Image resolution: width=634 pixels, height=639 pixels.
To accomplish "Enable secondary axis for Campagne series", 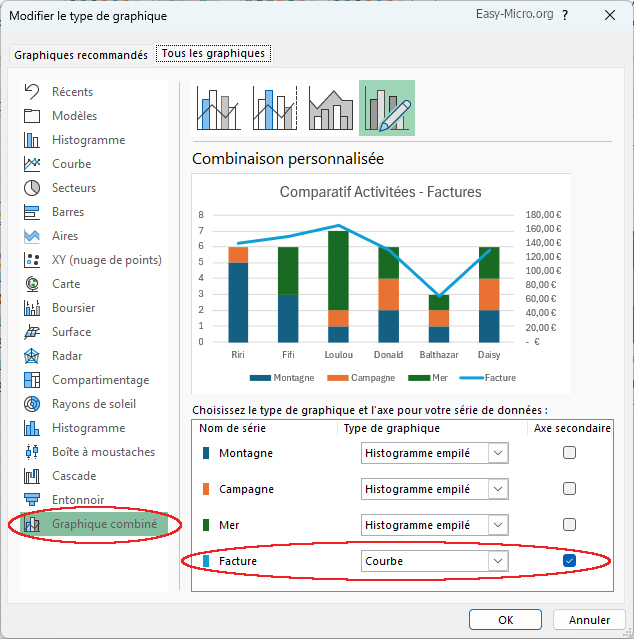I will pyautogui.click(x=569, y=488).
